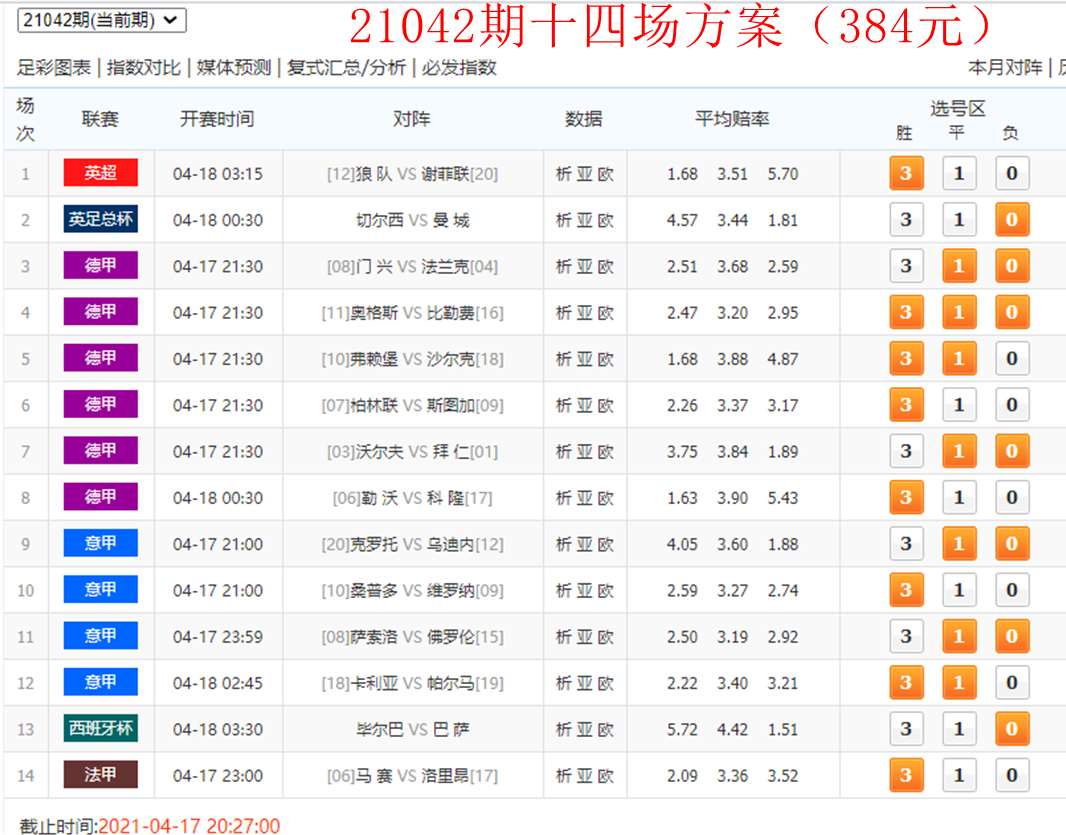Viewport: 1066px width, 835px height.
Task: Open the 必发指数 link
Action: [x=460, y=67]
